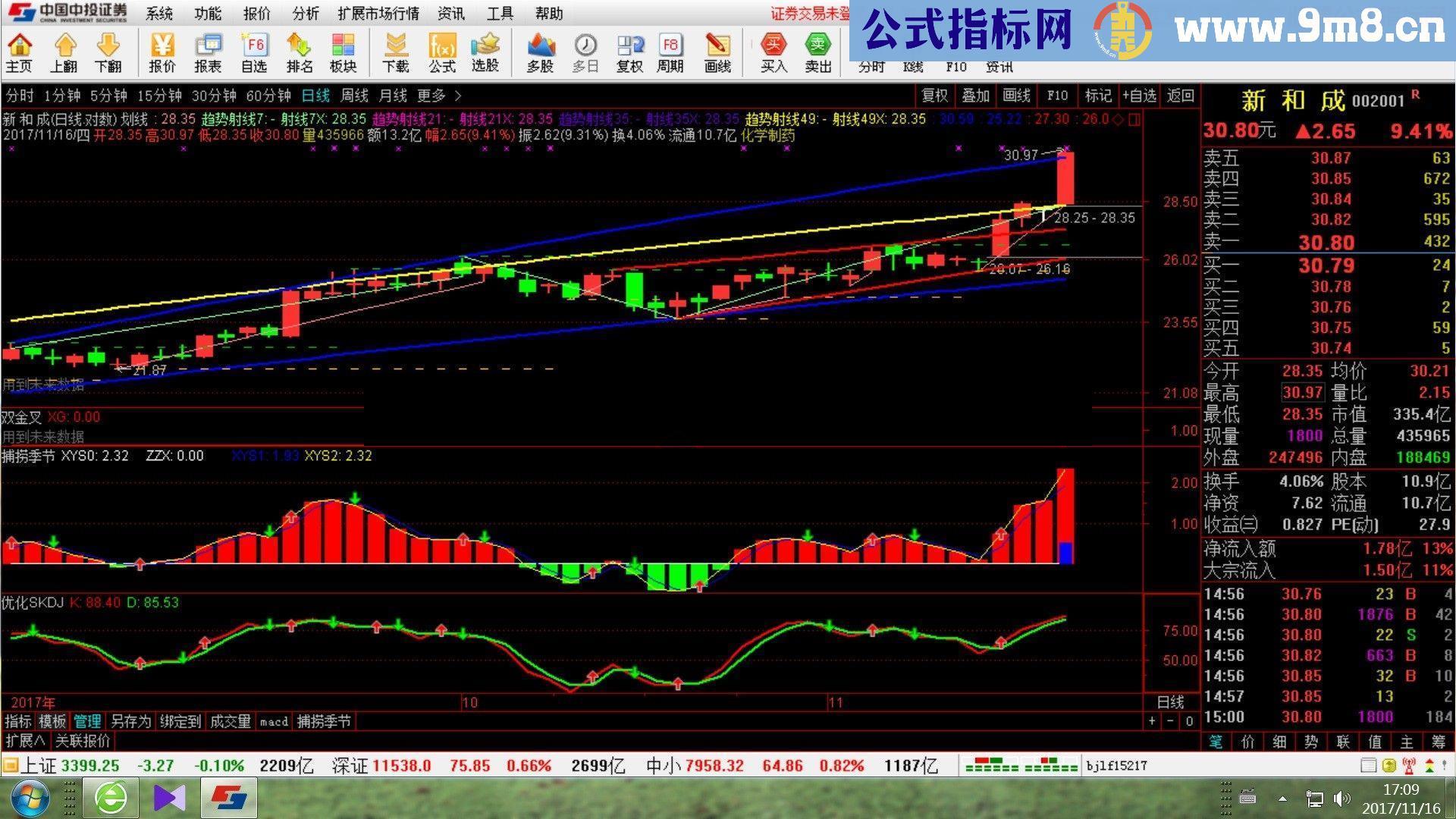Add stock to watchlist via +自选 button
1456x819 pixels.
(x=1139, y=96)
